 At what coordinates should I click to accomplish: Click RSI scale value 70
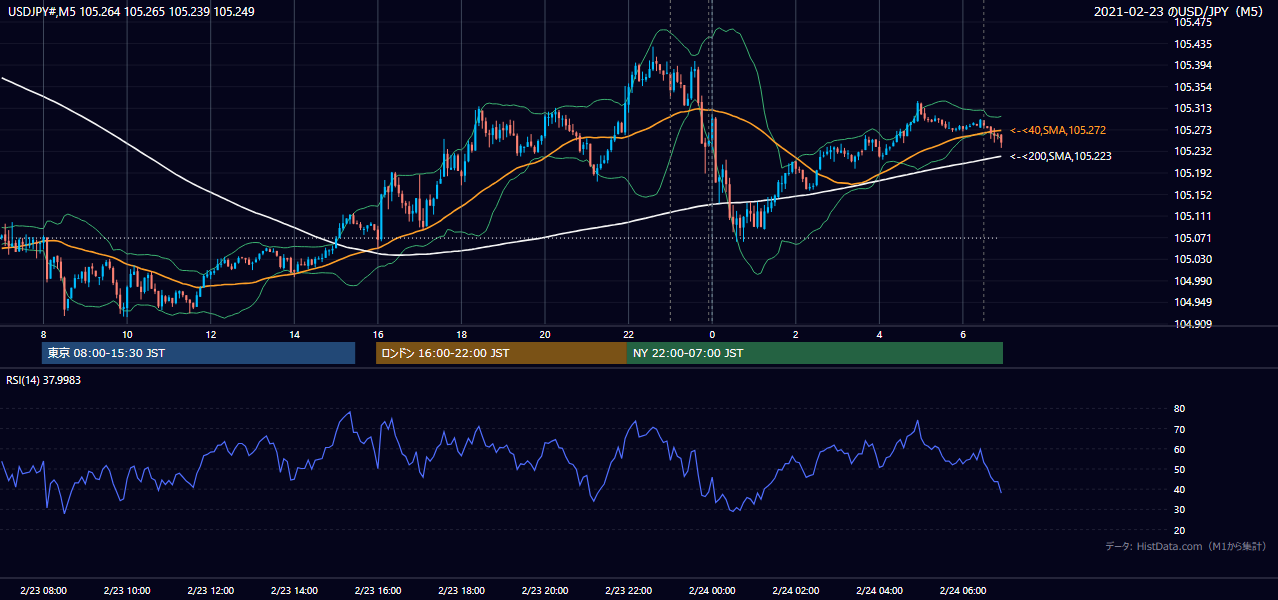pos(1180,429)
